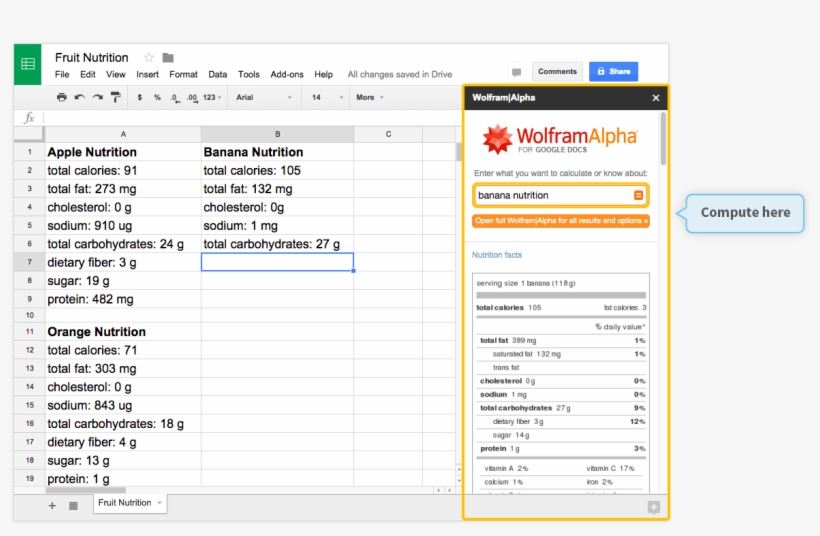Expand the More toolbar dropdown
Viewport: 820px width, 536px height.
(x=370, y=97)
